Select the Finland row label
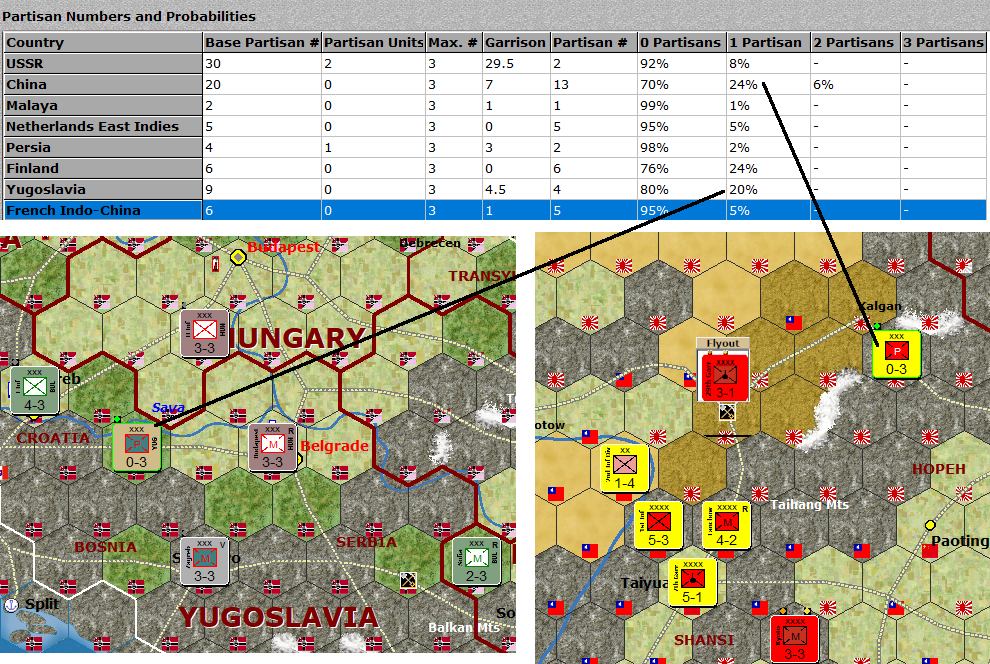This screenshot has height=664, width=990. [103, 168]
